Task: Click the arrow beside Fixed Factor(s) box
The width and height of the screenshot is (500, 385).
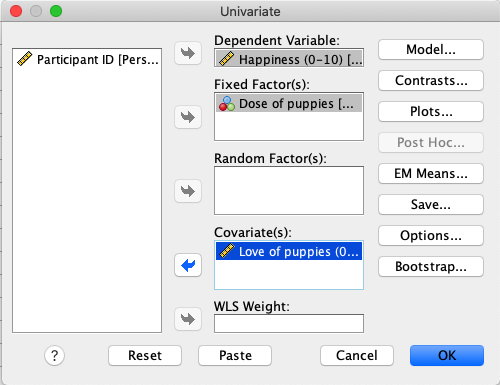Action: (x=188, y=117)
